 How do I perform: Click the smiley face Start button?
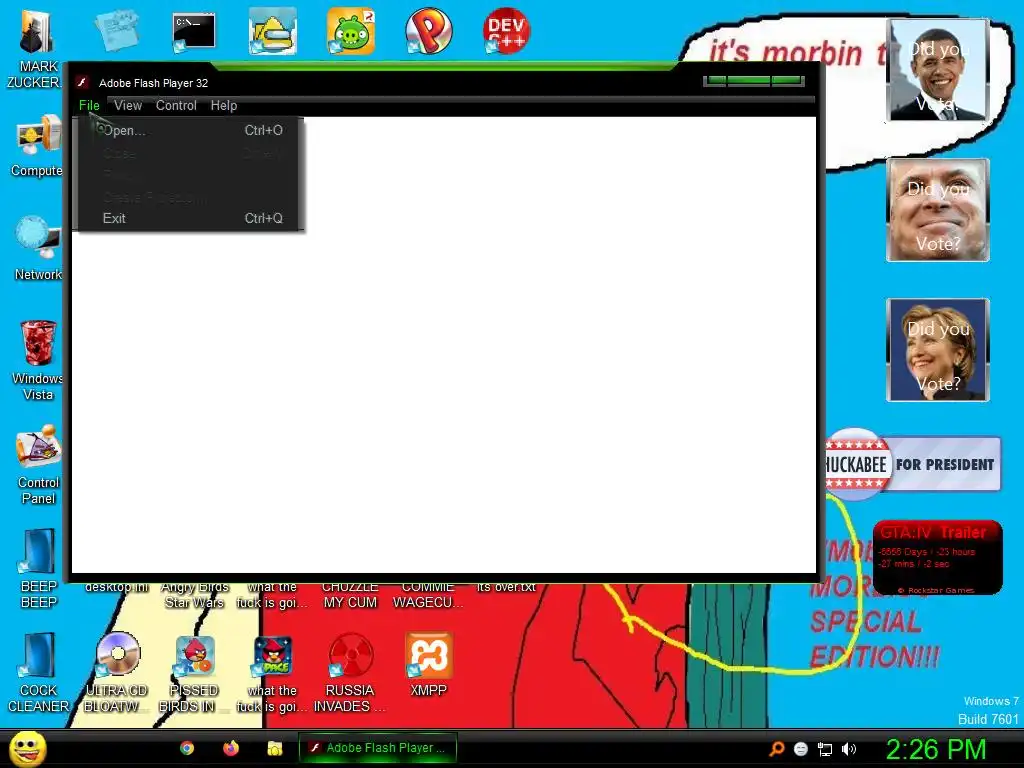(28, 748)
